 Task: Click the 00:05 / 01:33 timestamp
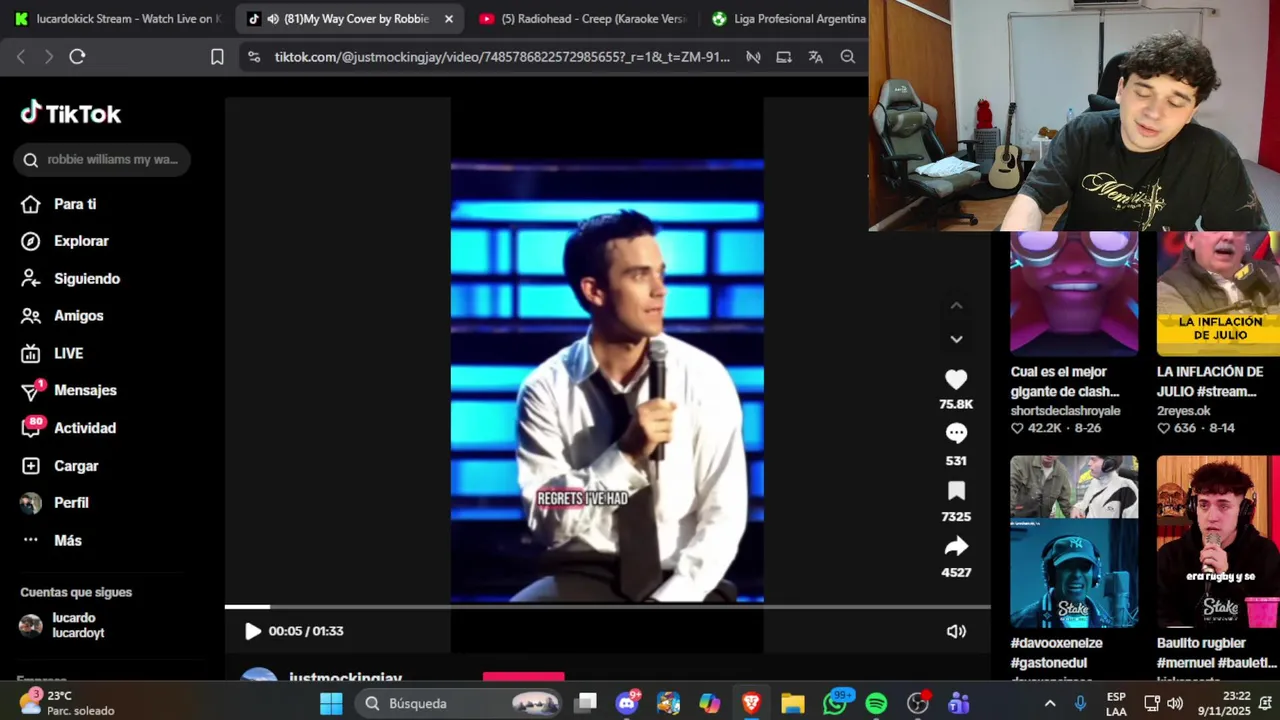pyautogui.click(x=306, y=631)
